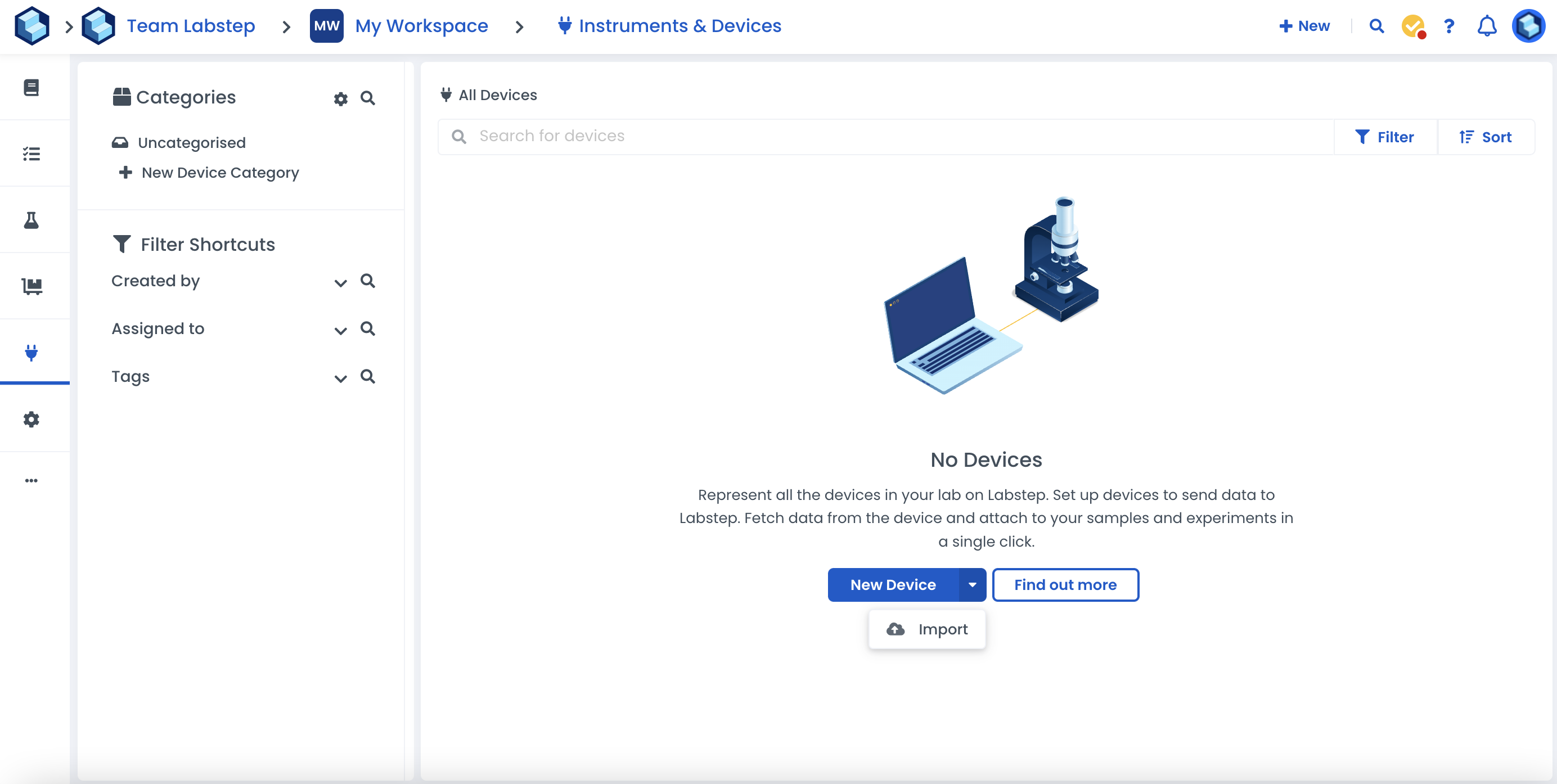Expand the Tags filter shortcut
This screenshot has width=1557, height=784.
coord(340,378)
